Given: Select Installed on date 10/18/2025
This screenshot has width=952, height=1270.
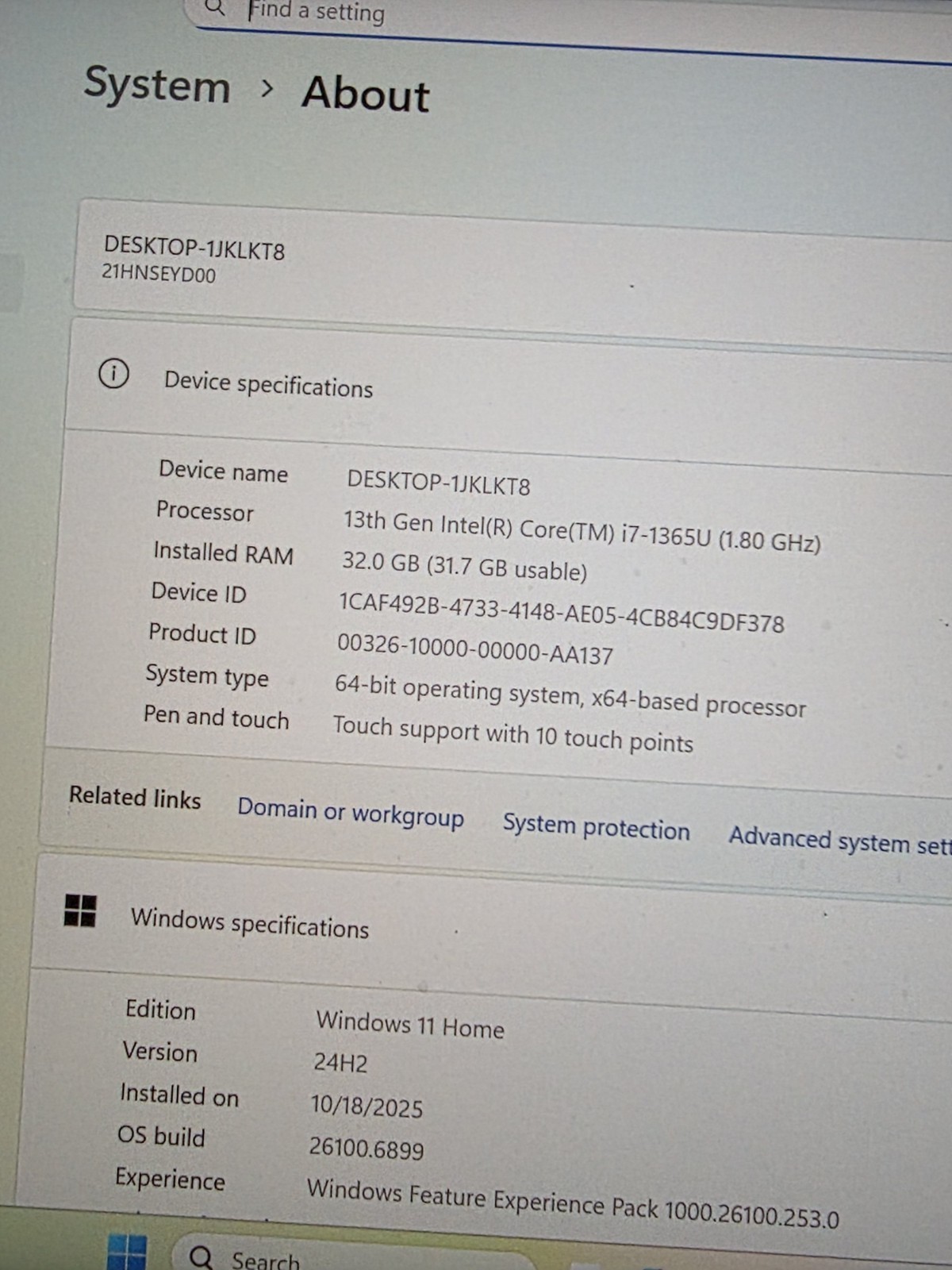Looking at the screenshot, I should (367, 1106).
